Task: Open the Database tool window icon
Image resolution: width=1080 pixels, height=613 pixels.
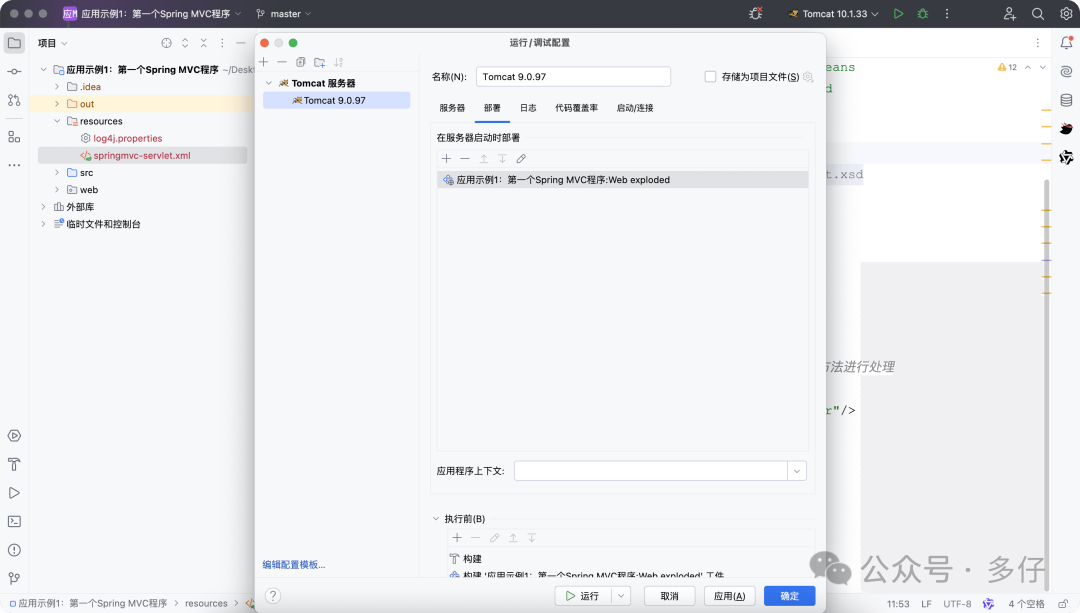Action: point(1066,101)
